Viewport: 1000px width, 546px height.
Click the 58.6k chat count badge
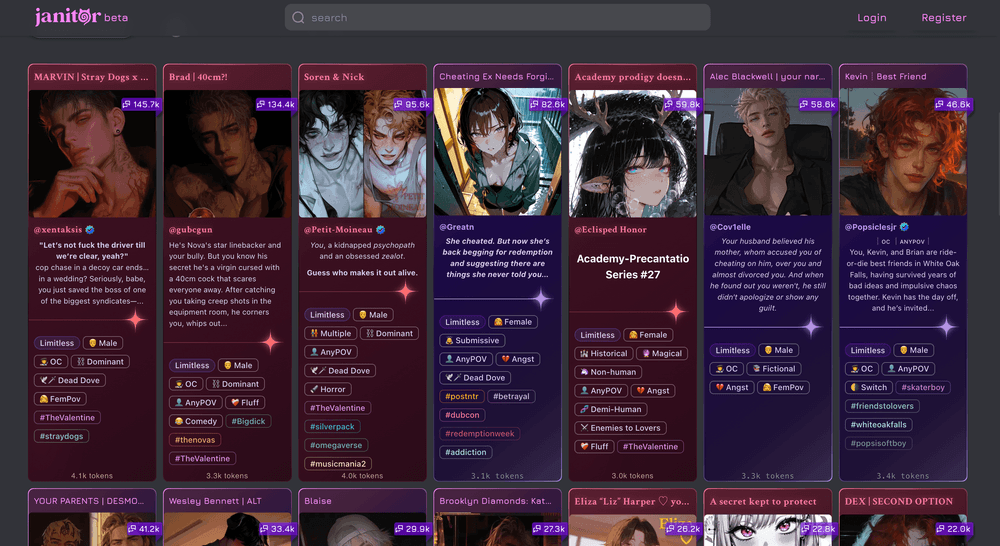click(818, 104)
